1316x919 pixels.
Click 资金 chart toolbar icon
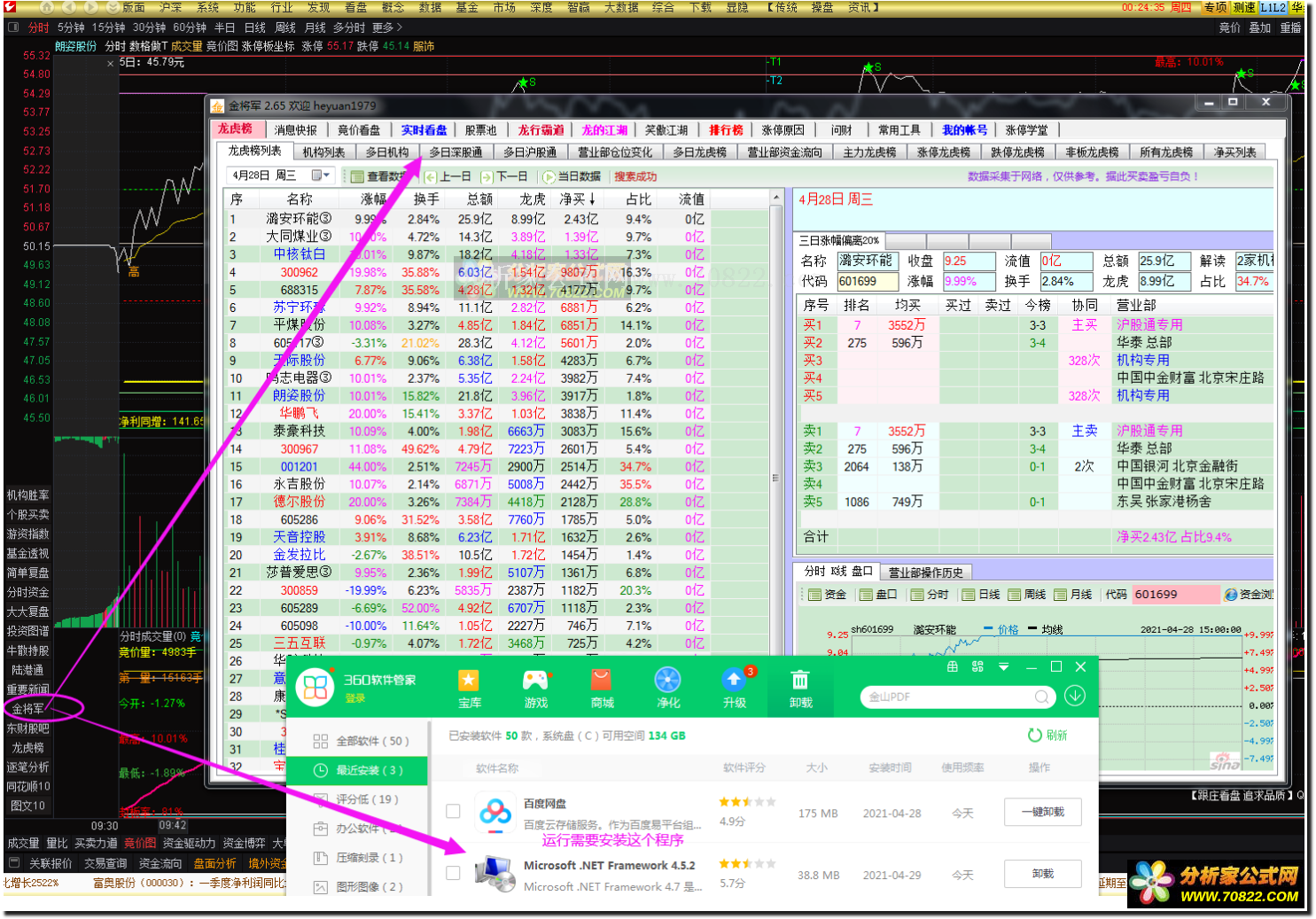[x=814, y=595]
